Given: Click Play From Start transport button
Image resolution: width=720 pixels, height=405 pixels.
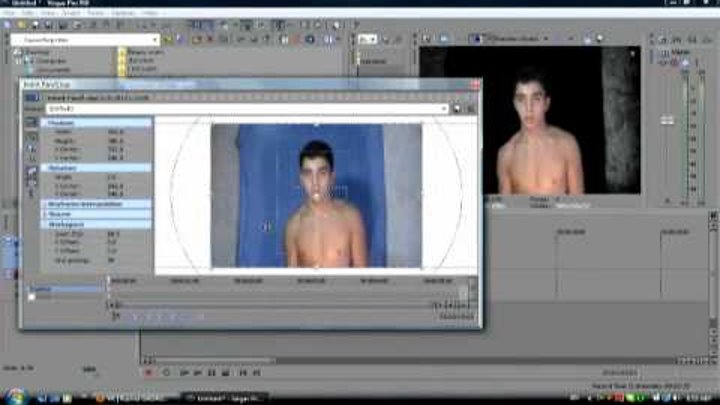Looking at the screenshot, I should (x=184, y=373).
